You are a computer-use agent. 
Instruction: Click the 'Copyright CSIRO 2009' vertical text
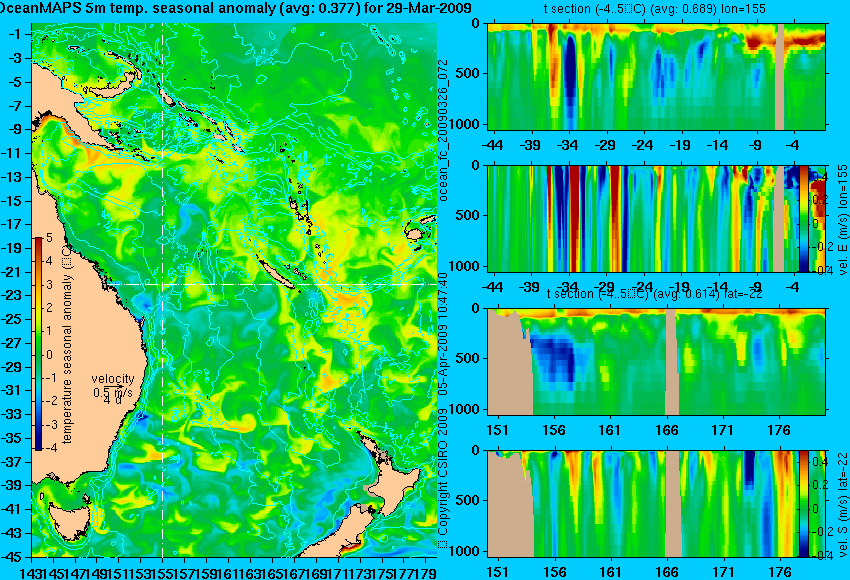tap(443, 478)
